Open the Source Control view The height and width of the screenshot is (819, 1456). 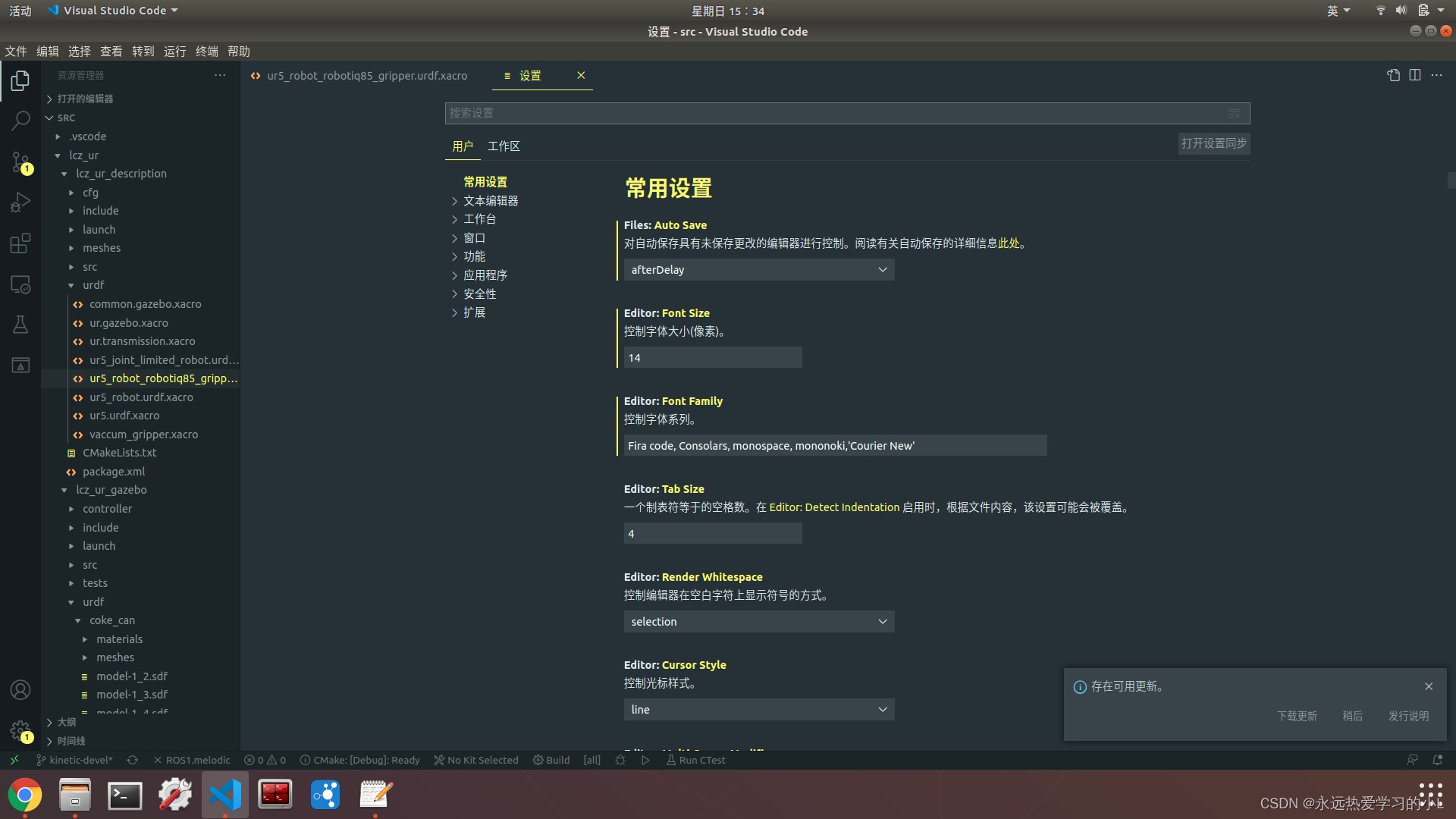(20, 162)
